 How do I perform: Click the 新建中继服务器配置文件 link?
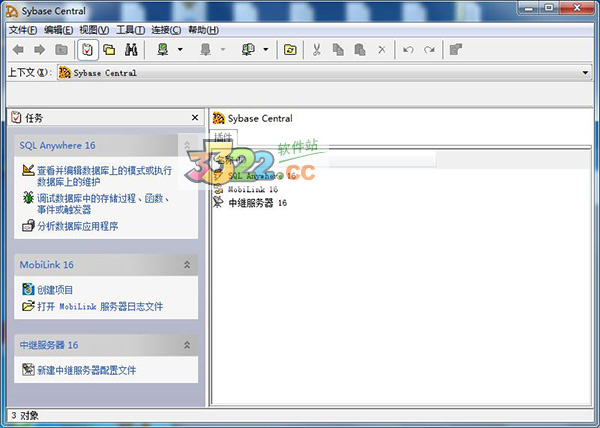(x=86, y=370)
